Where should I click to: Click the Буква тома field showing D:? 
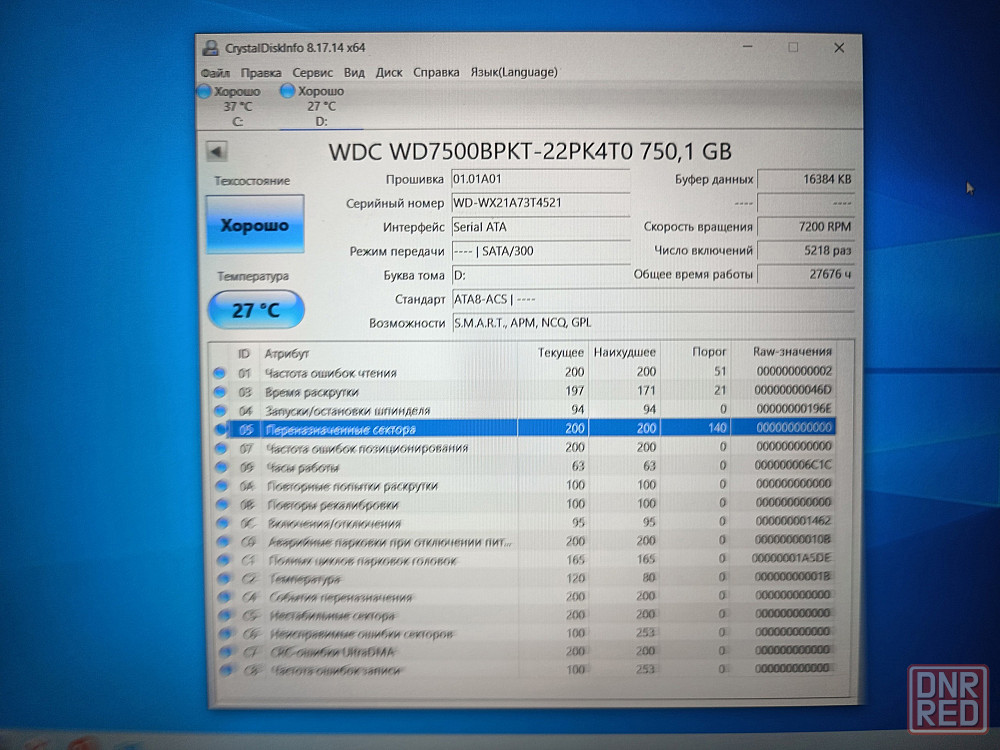click(540, 276)
